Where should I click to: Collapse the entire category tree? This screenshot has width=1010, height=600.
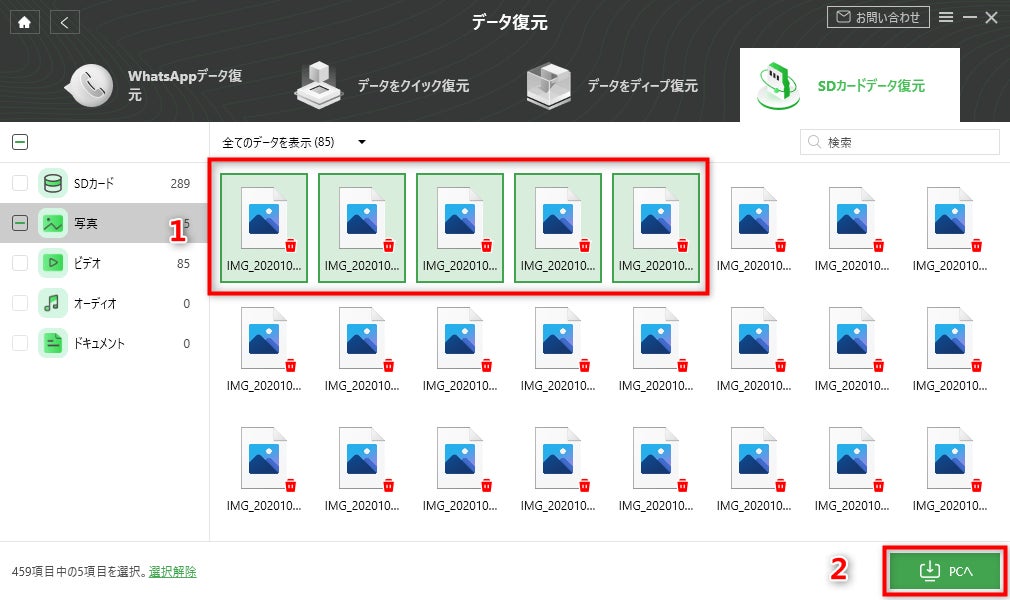click(20, 142)
